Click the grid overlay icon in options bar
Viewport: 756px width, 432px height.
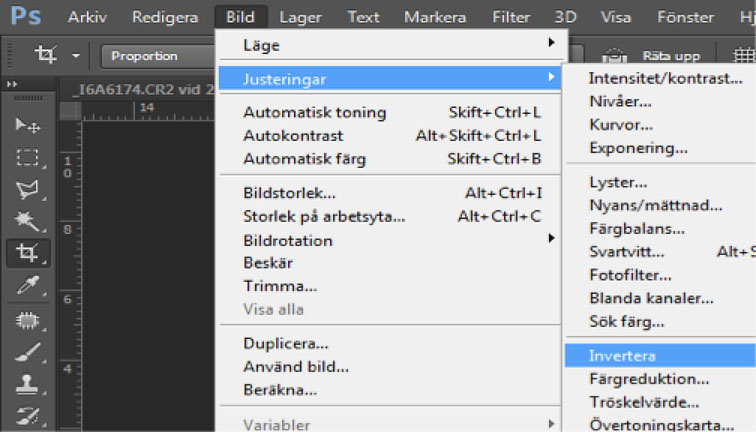click(x=744, y=56)
